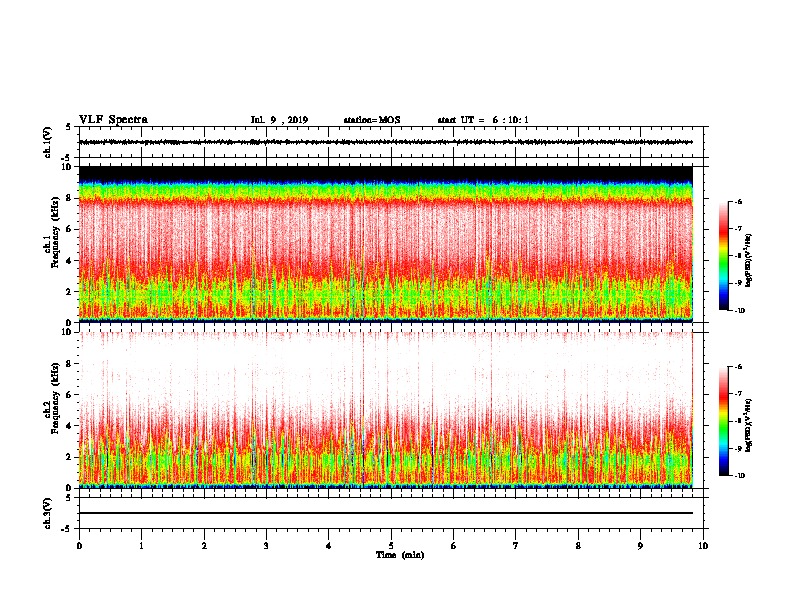Viewport: 792px width, 612px height.
Task: Click the "10" tick label on time axis
Action: coord(703,546)
